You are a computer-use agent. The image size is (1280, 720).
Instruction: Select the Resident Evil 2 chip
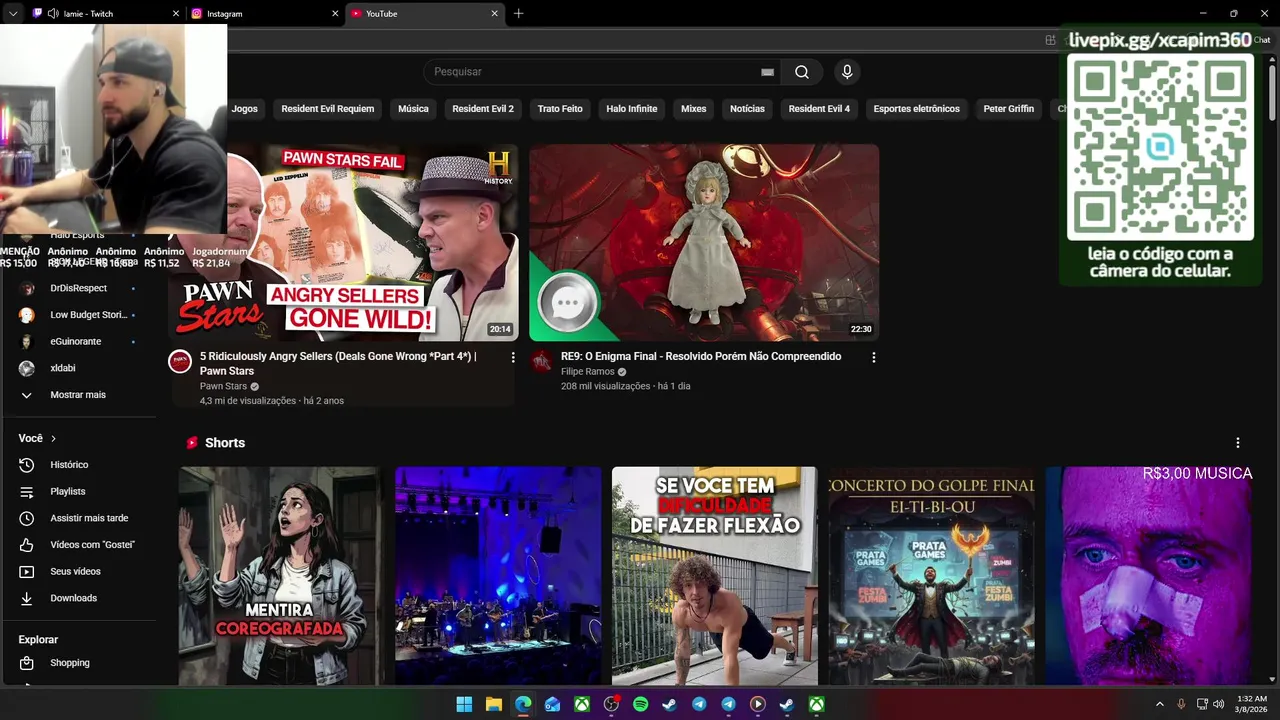click(x=483, y=109)
